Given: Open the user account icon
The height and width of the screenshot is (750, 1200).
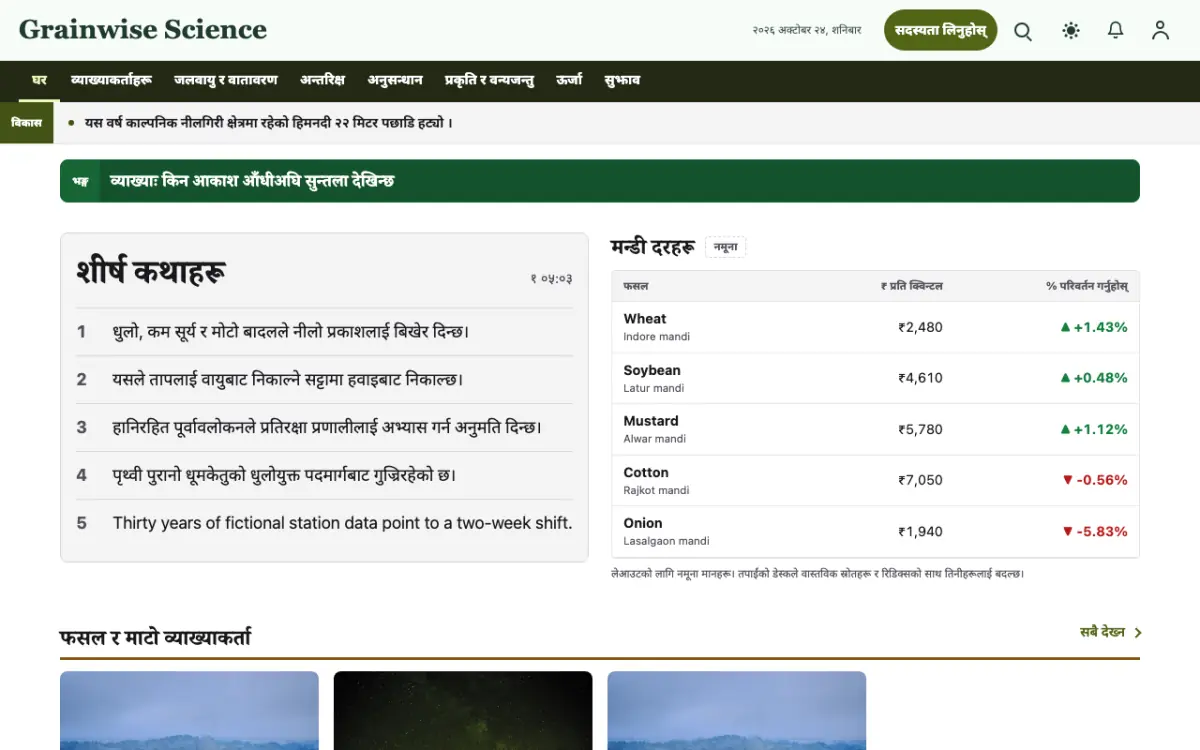Looking at the screenshot, I should 1160,31.
